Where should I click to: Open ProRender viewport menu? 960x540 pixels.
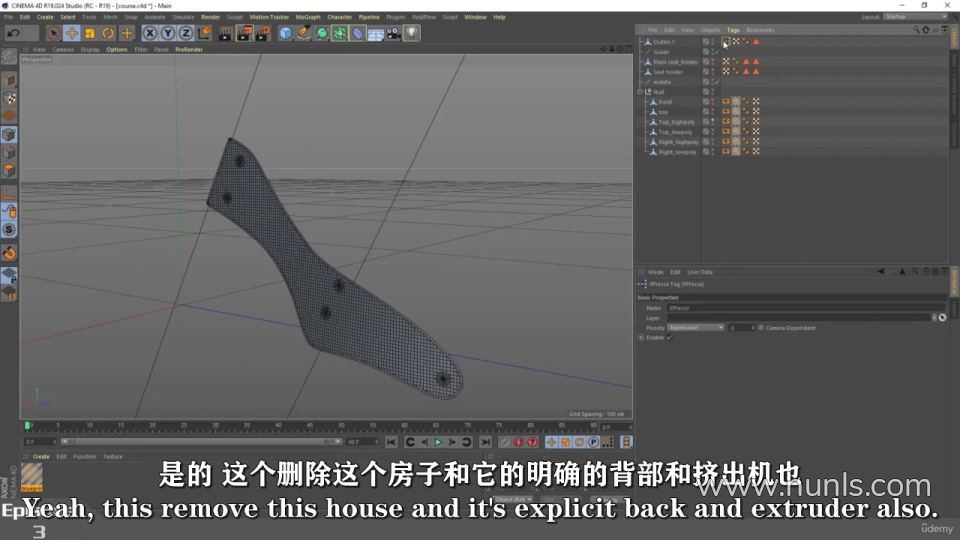(189, 50)
